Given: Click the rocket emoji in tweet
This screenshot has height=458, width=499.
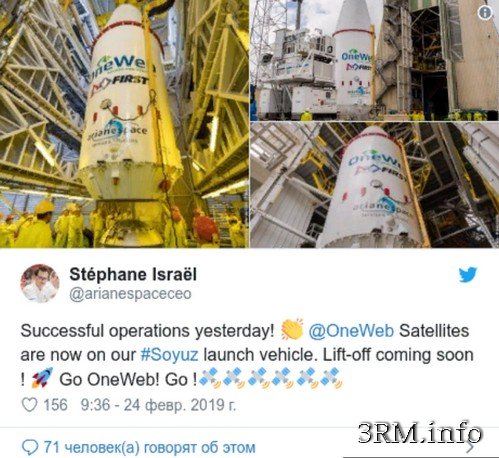Looking at the screenshot, I should point(42,378).
